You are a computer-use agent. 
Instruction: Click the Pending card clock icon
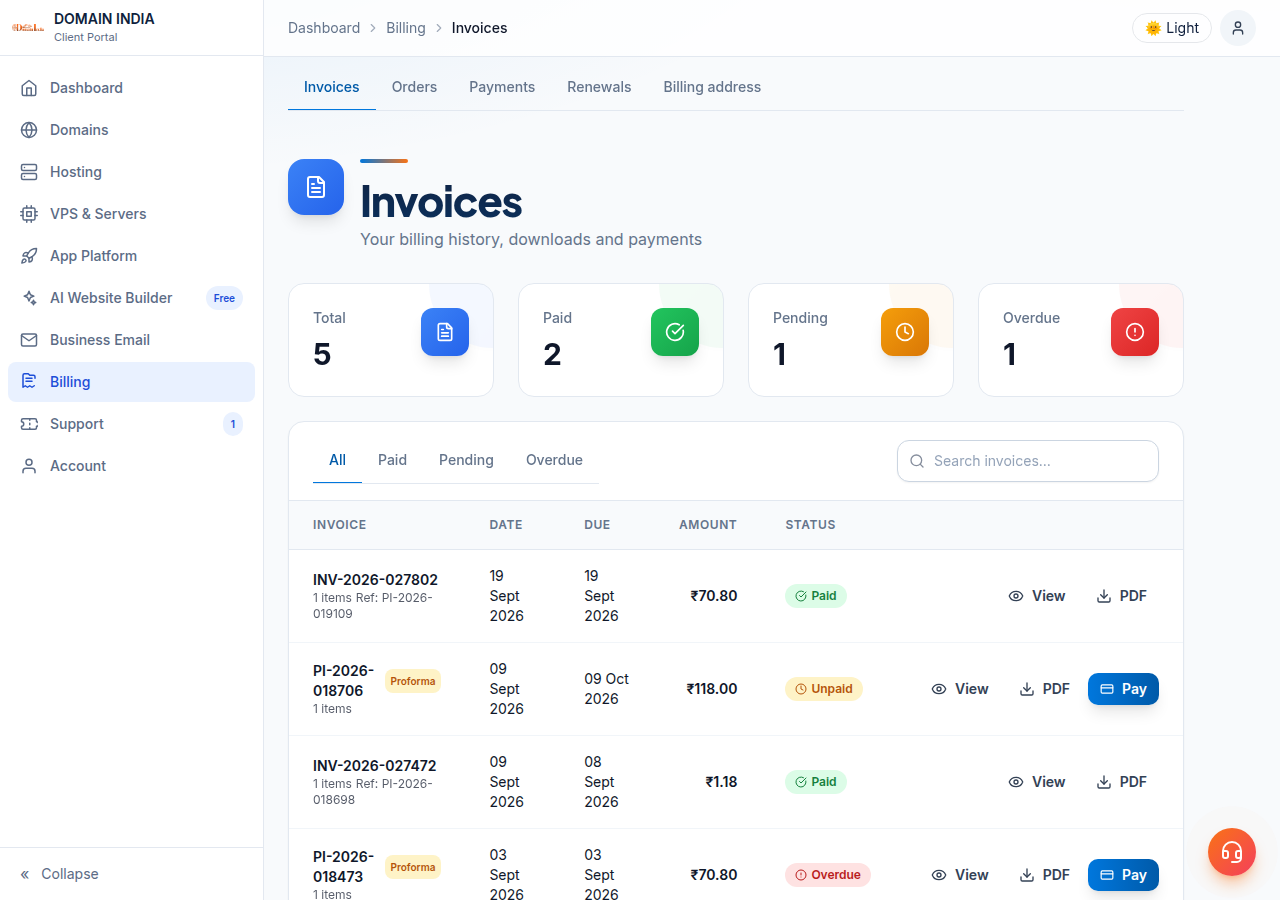click(905, 332)
